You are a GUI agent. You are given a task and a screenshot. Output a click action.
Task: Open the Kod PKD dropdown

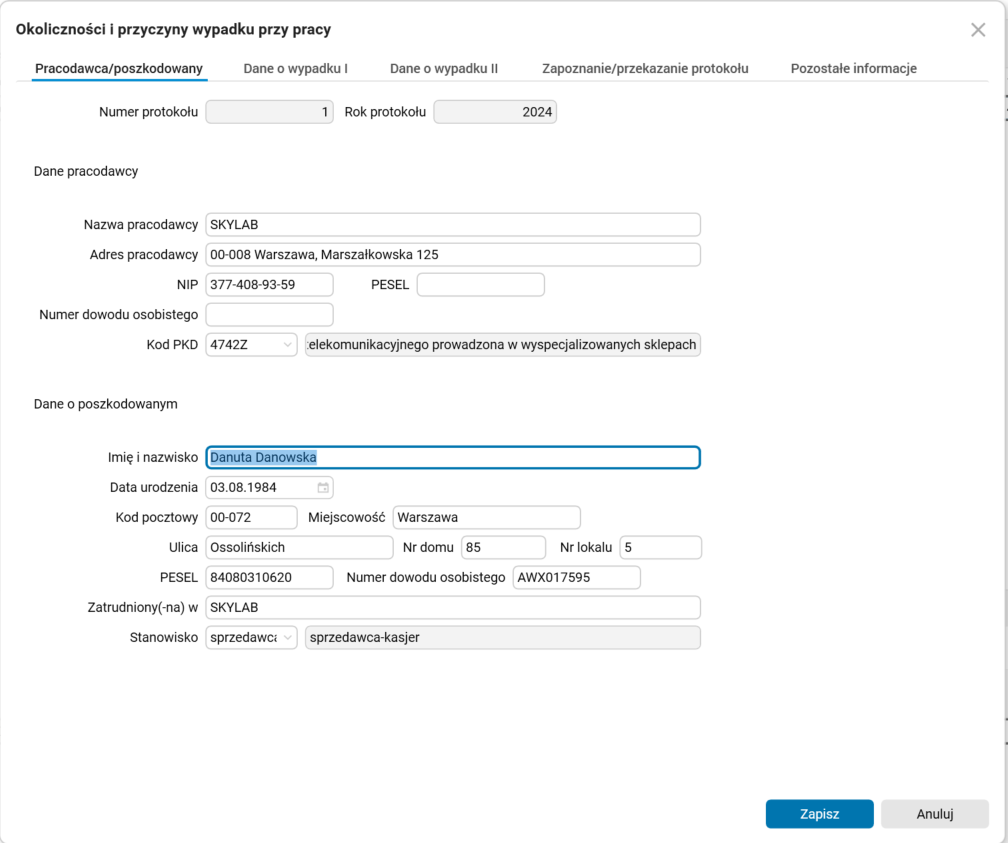(287, 344)
